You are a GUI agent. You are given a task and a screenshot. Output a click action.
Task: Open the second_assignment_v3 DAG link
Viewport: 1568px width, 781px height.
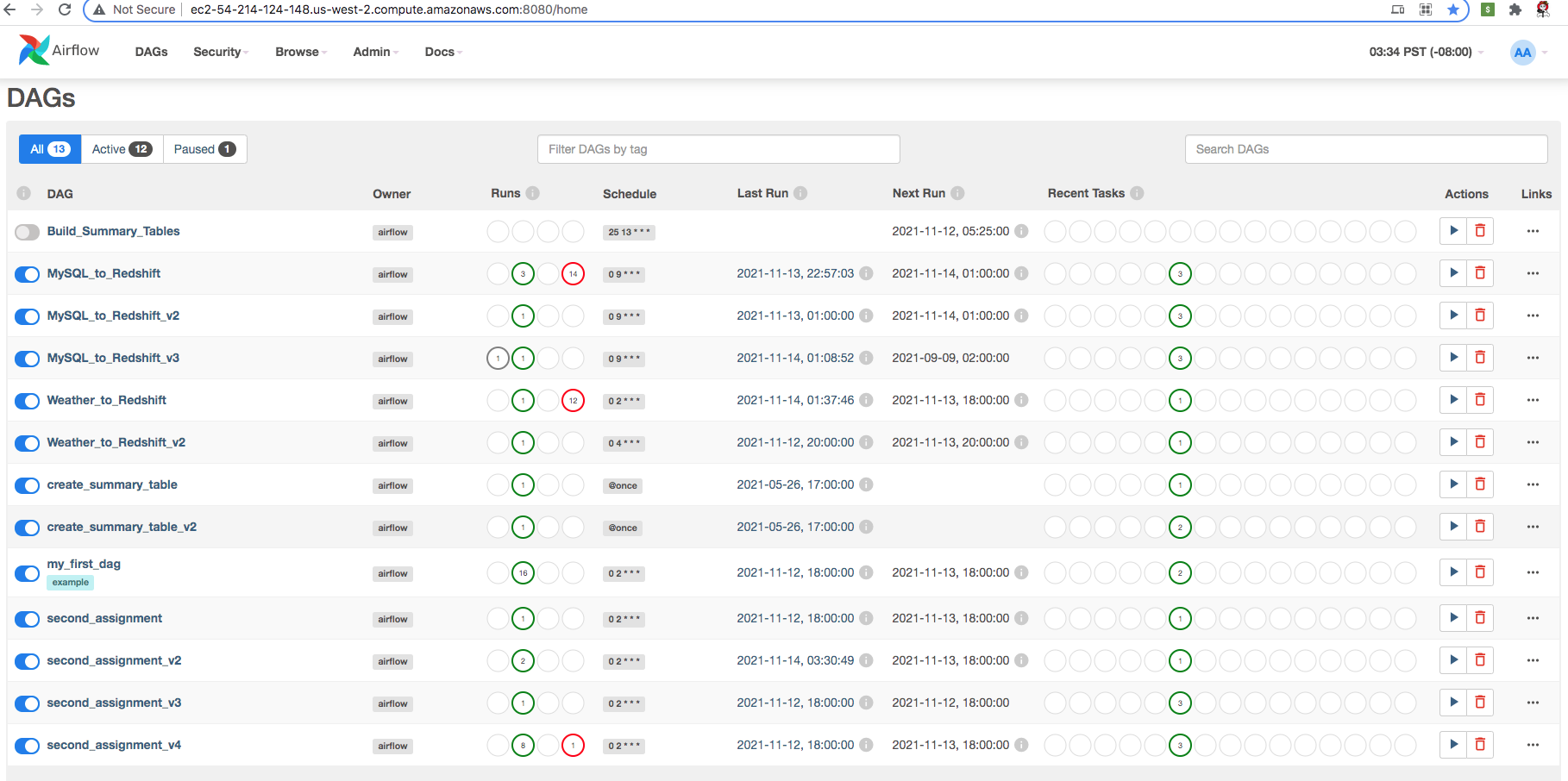tap(114, 703)
